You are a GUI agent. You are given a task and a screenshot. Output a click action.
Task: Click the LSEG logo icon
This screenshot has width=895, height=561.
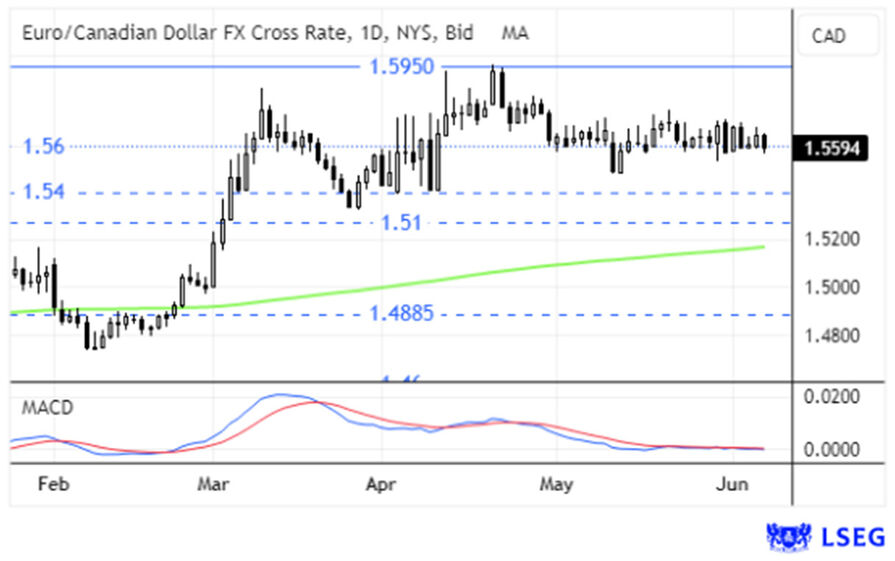pos(786,537)
